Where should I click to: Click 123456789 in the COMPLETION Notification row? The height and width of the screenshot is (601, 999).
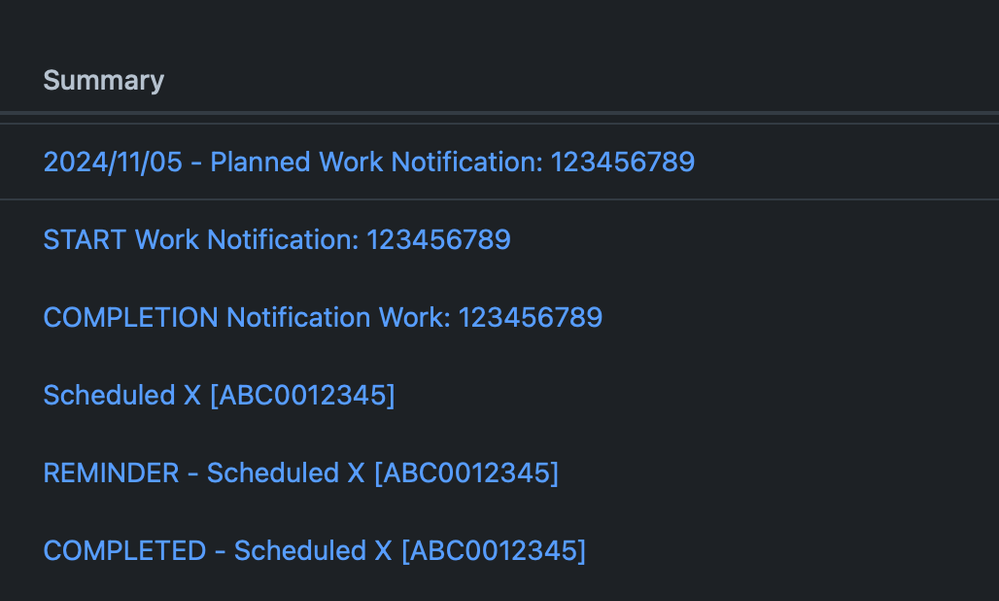click(x=530, y=318)
